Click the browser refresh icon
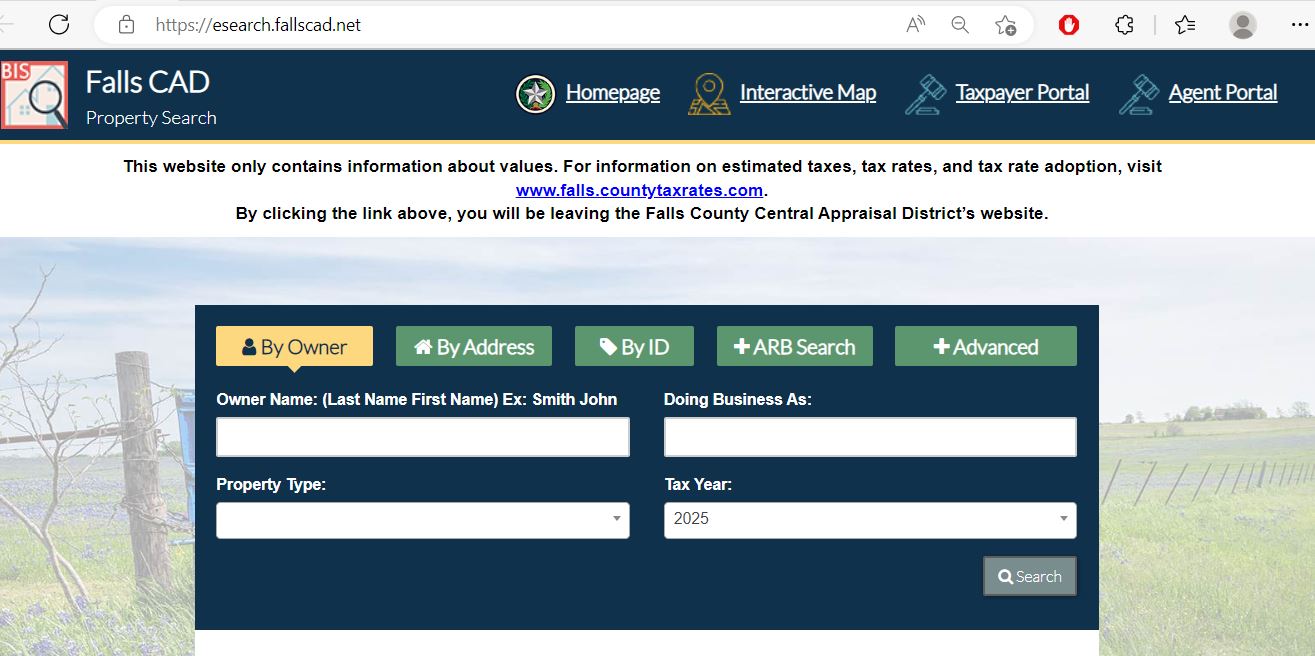Screen dimensions: 1315x656 point(59,24)
